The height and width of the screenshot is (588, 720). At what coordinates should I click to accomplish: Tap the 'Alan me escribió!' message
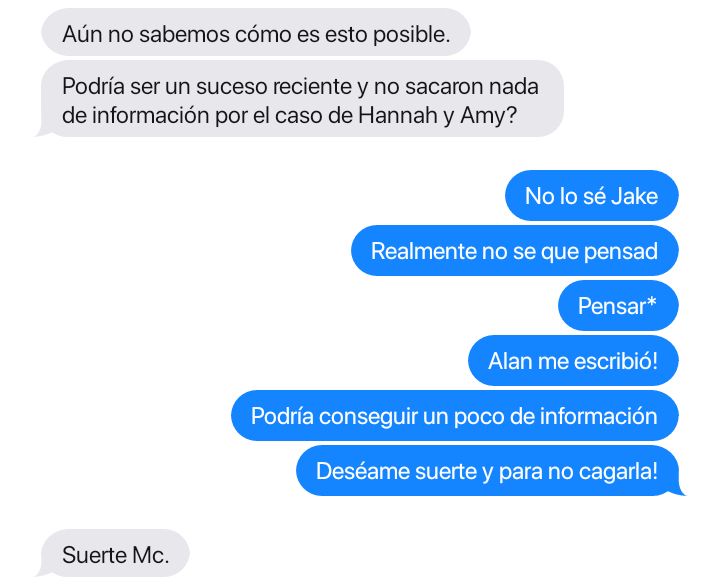(x=573, y=361)
